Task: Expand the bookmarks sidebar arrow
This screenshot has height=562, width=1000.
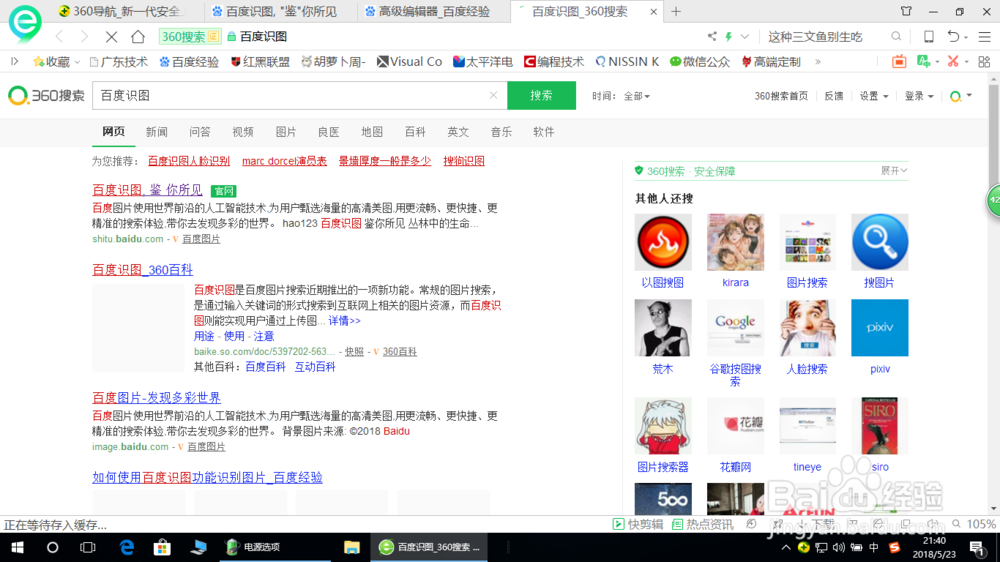Action: click(15, 62)
